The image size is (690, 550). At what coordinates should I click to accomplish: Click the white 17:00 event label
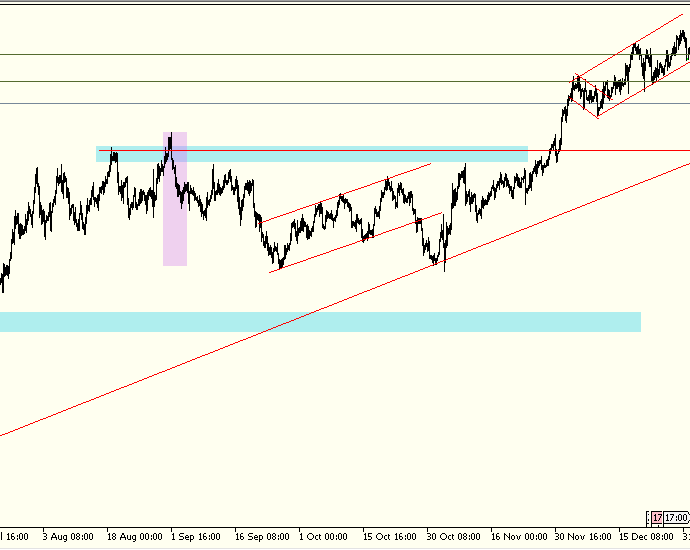676,518
